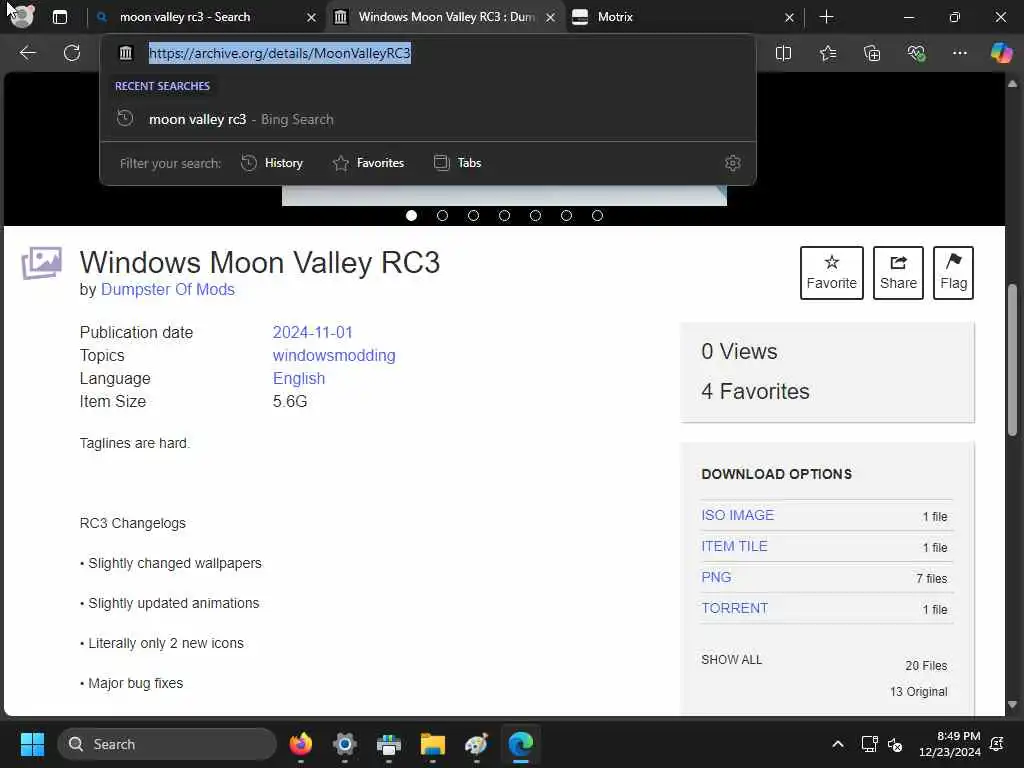Open the English language link
The width and height of the screenshot is (1024, 768).
(298, 379)
